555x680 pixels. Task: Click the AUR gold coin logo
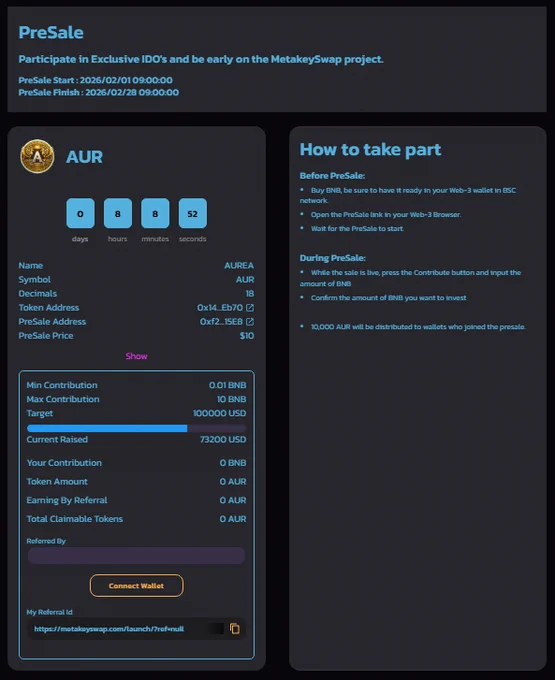pos(37,156)
